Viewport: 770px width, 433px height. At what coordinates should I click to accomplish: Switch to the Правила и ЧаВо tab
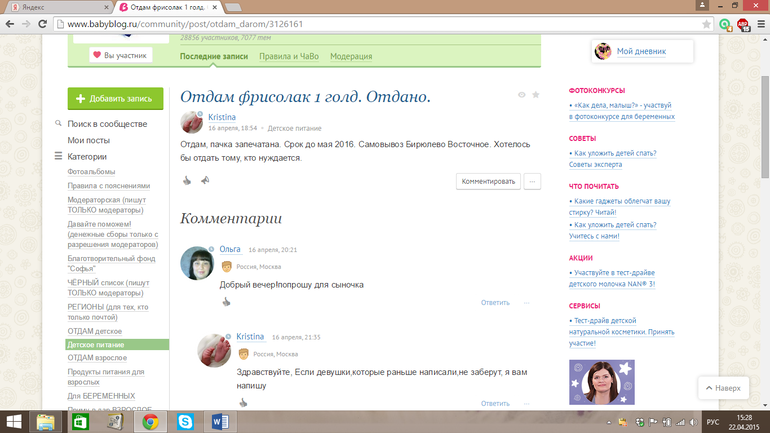point(288,57)
